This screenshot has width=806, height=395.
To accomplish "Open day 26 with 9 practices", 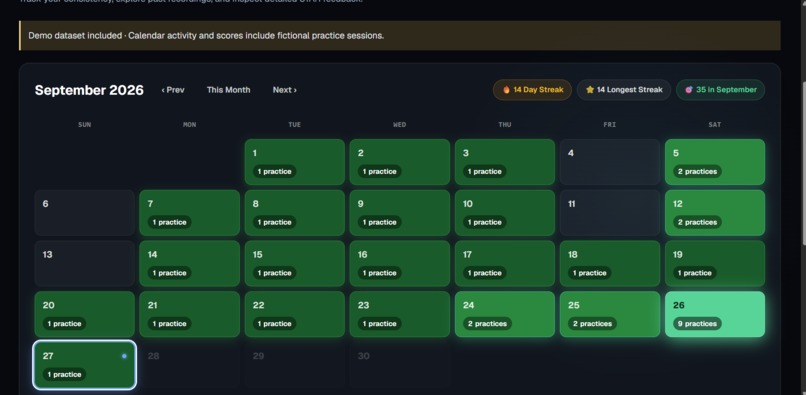I will (715, 314).
